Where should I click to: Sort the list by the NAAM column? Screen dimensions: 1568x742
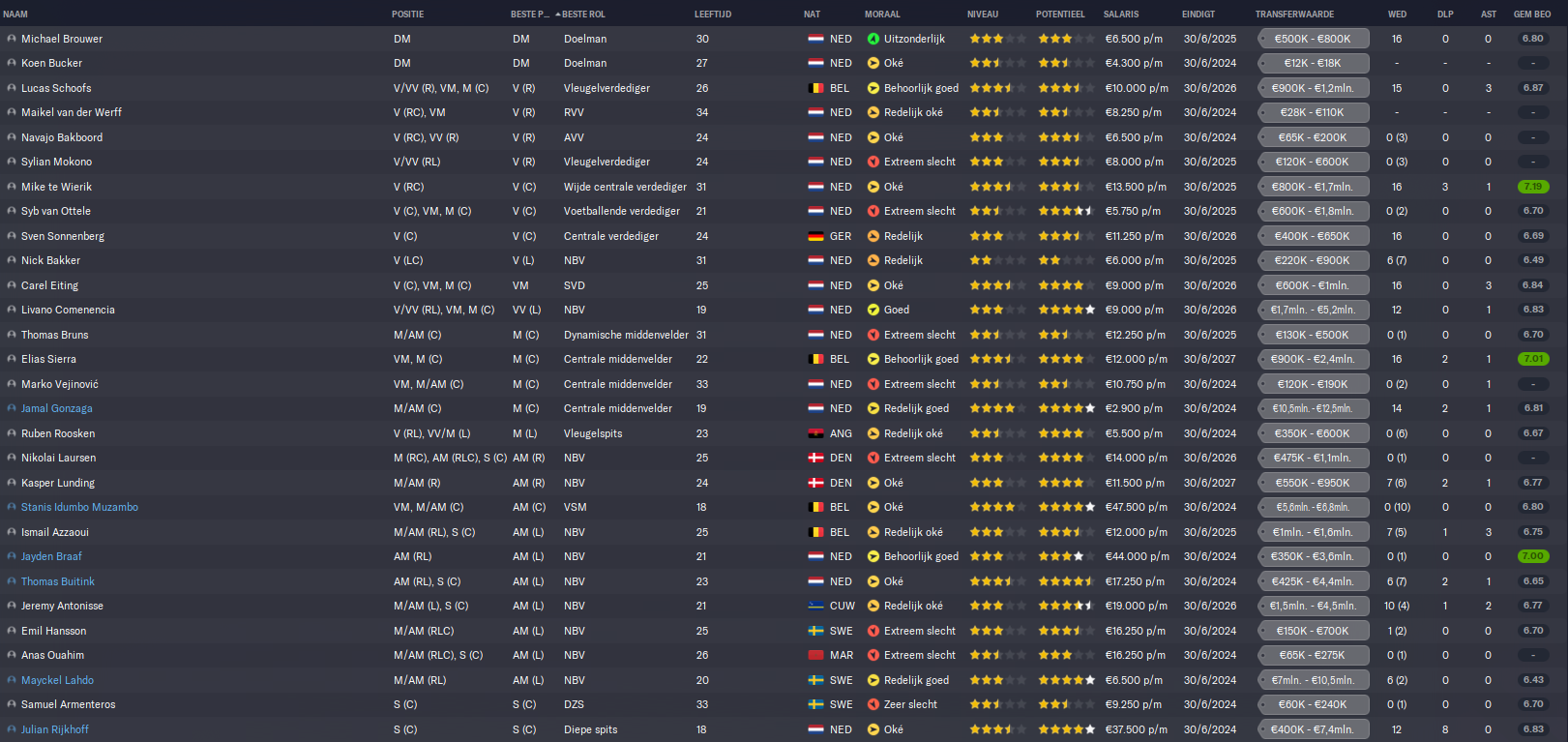(x=15, y=15)
